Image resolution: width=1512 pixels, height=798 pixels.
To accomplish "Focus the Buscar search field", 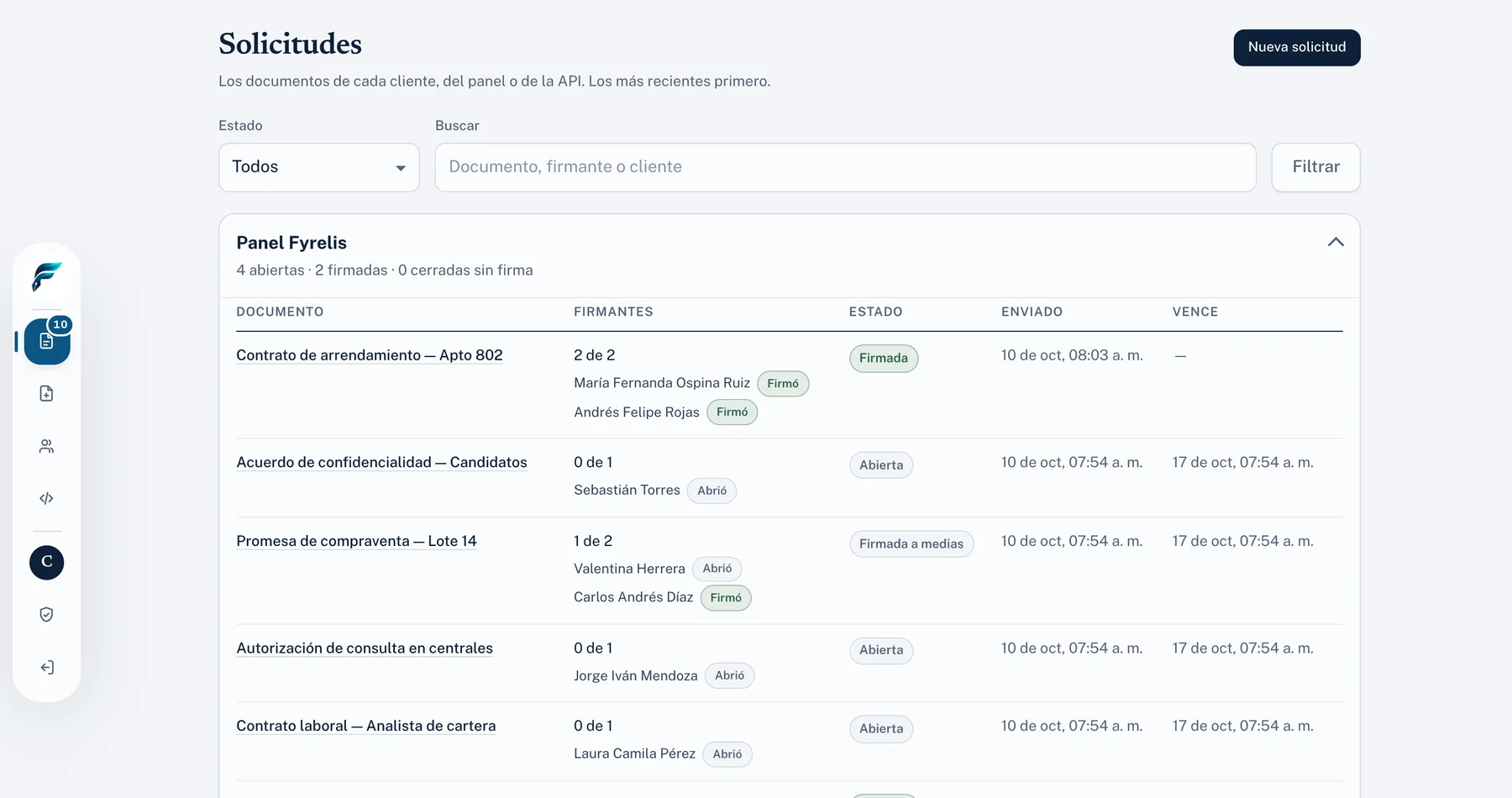I will coord(846,167).
